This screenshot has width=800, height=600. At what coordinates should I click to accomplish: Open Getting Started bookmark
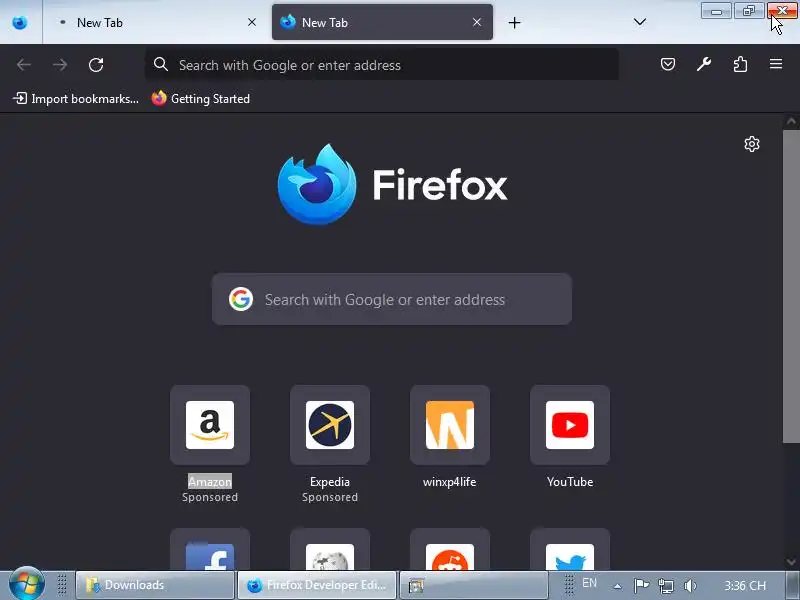201,98
